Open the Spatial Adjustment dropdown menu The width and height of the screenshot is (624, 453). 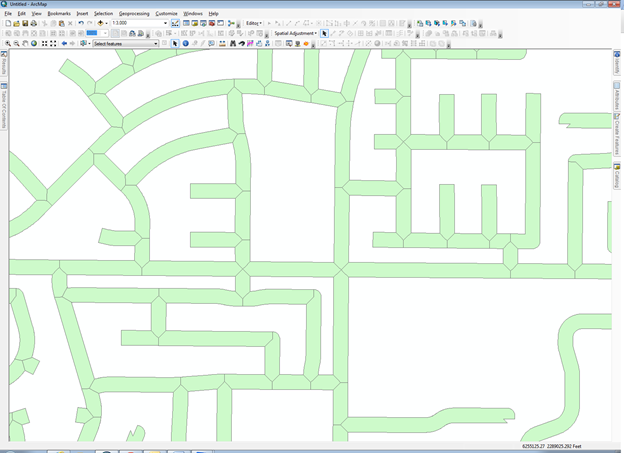295,33
